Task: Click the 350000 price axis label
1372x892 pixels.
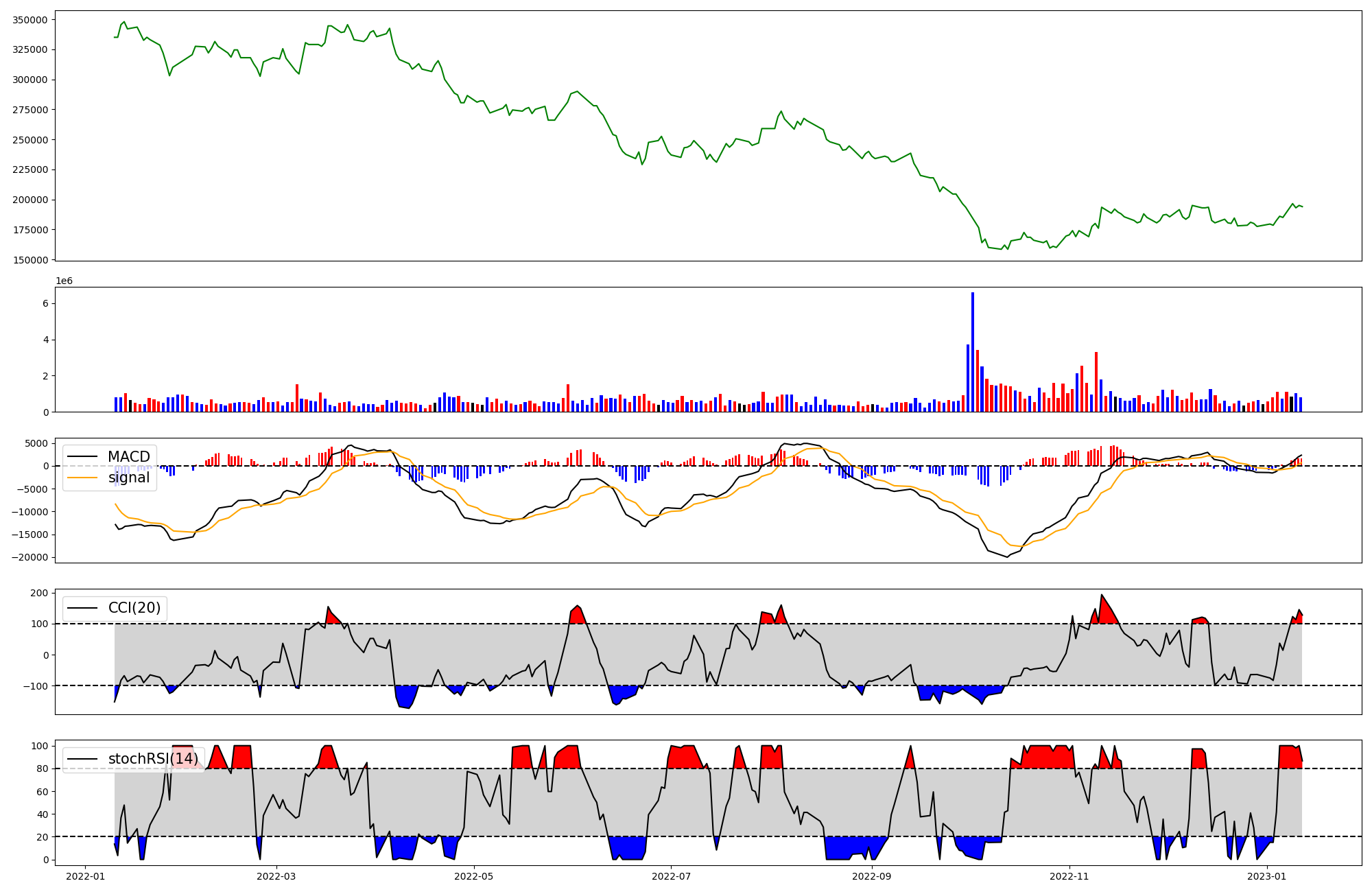Action: point(30,20)
